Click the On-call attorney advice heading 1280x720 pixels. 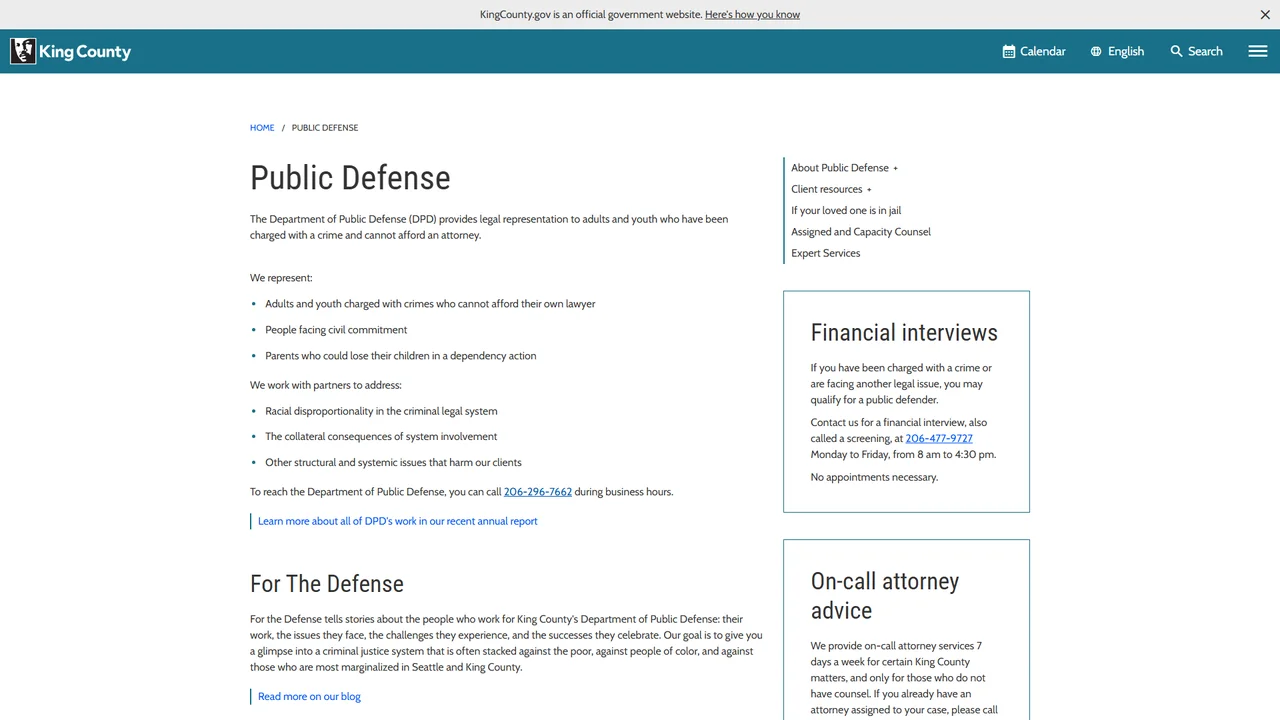click(885, 596)
